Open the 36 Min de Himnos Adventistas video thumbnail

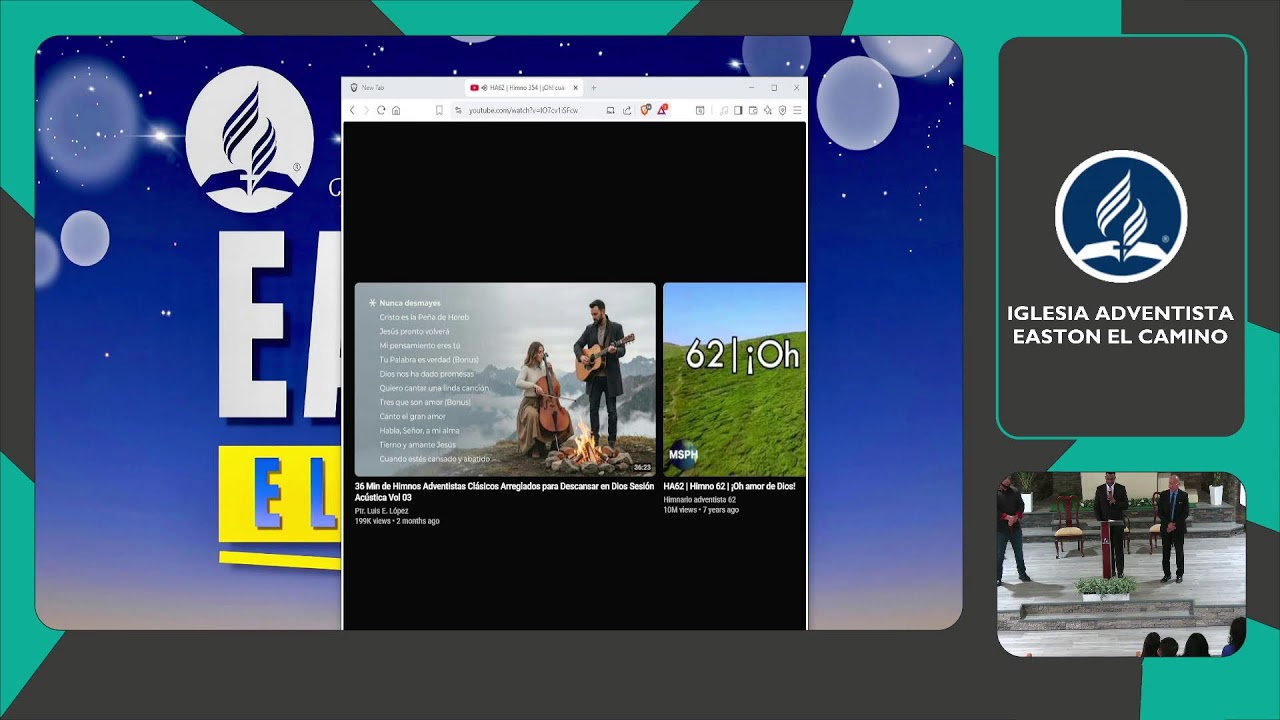[505, 379]
